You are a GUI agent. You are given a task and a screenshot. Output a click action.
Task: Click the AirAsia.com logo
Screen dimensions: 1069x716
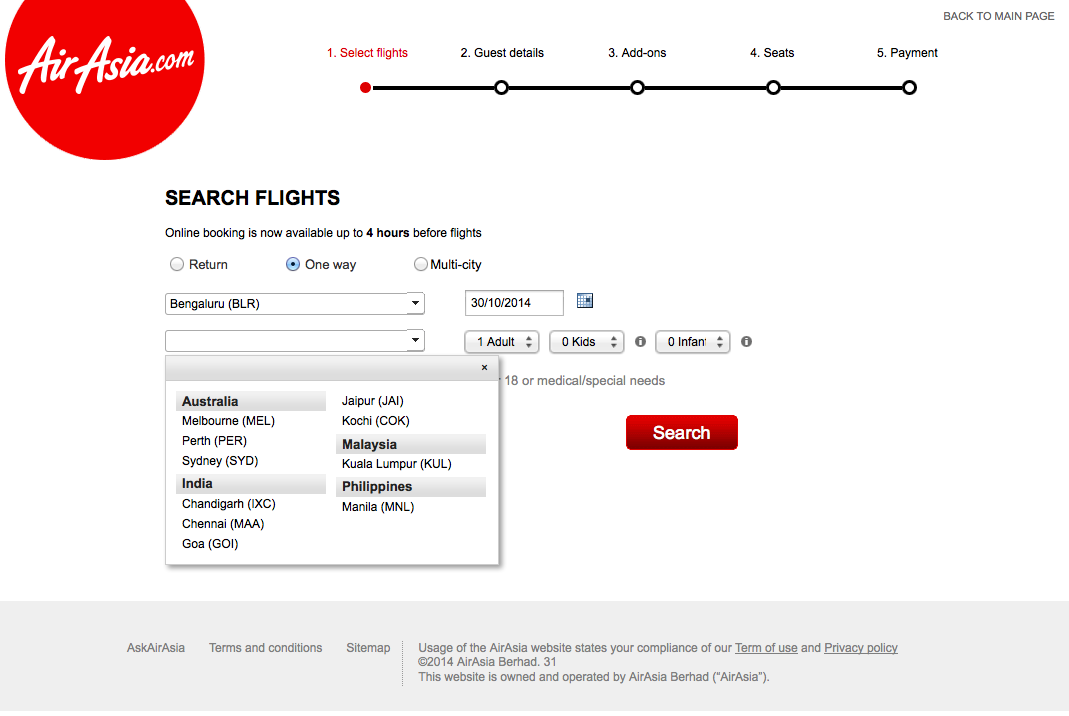104,78
